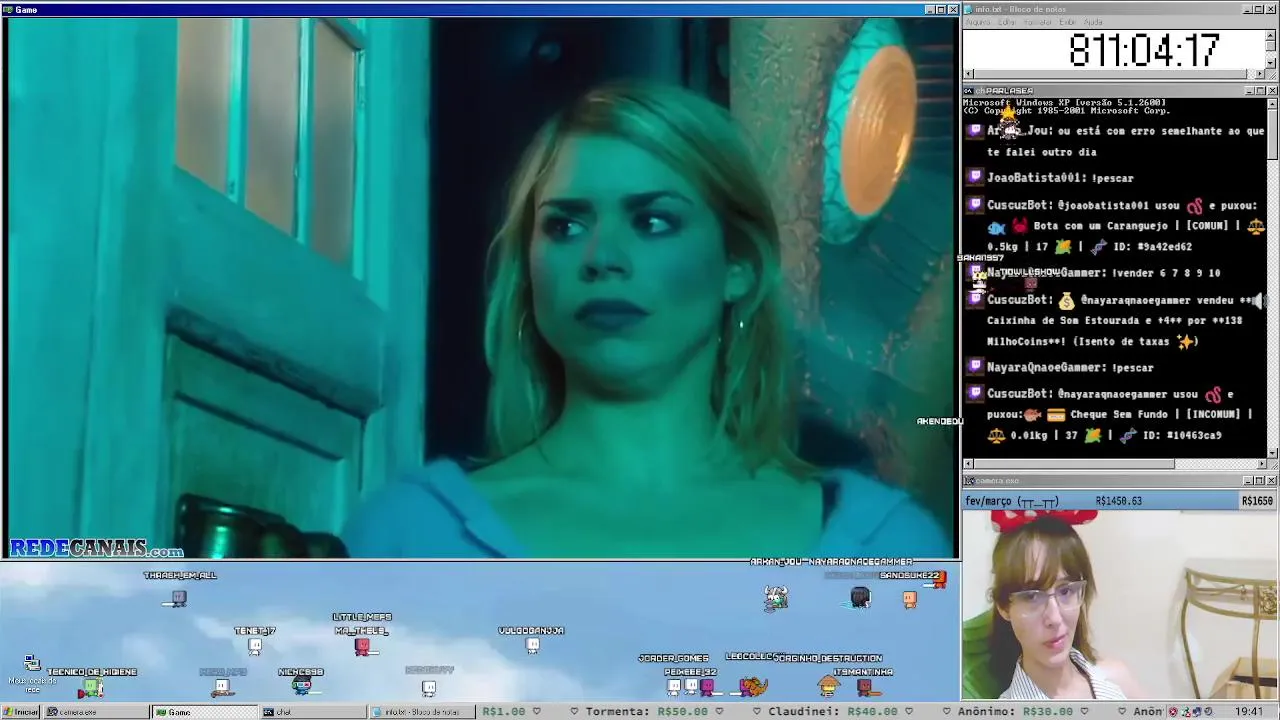Click R$1650 goal value in camera window
This screenshot has height=720, width=1280.
1257,501
